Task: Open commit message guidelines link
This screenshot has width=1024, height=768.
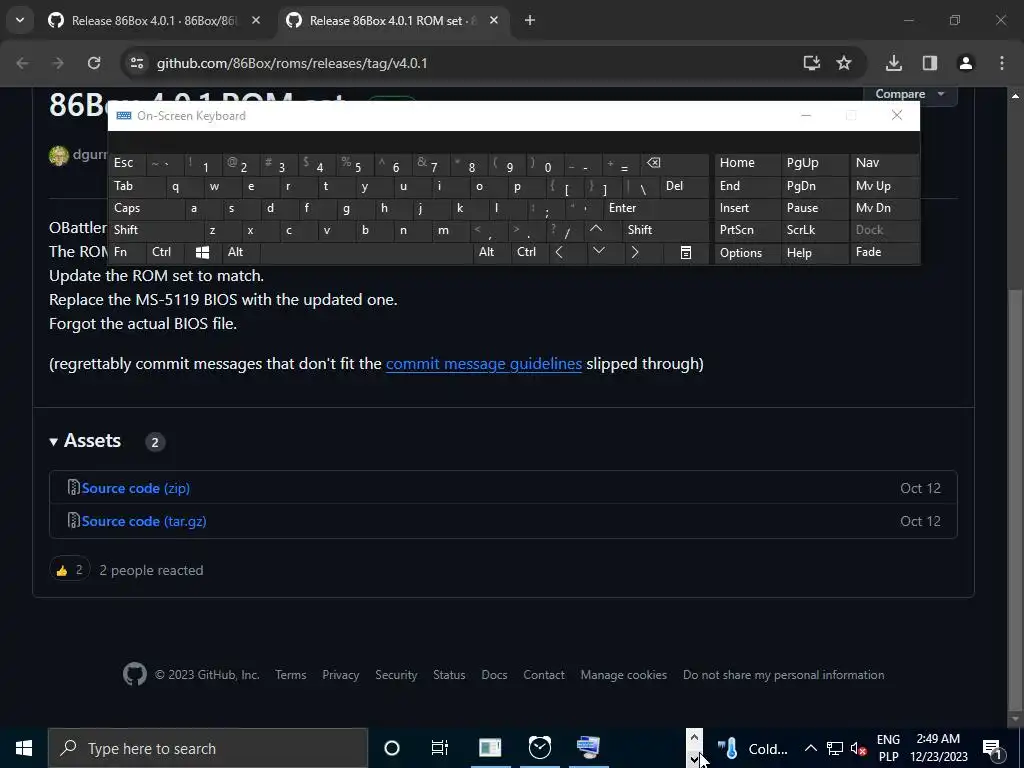Action: point(483,364)
